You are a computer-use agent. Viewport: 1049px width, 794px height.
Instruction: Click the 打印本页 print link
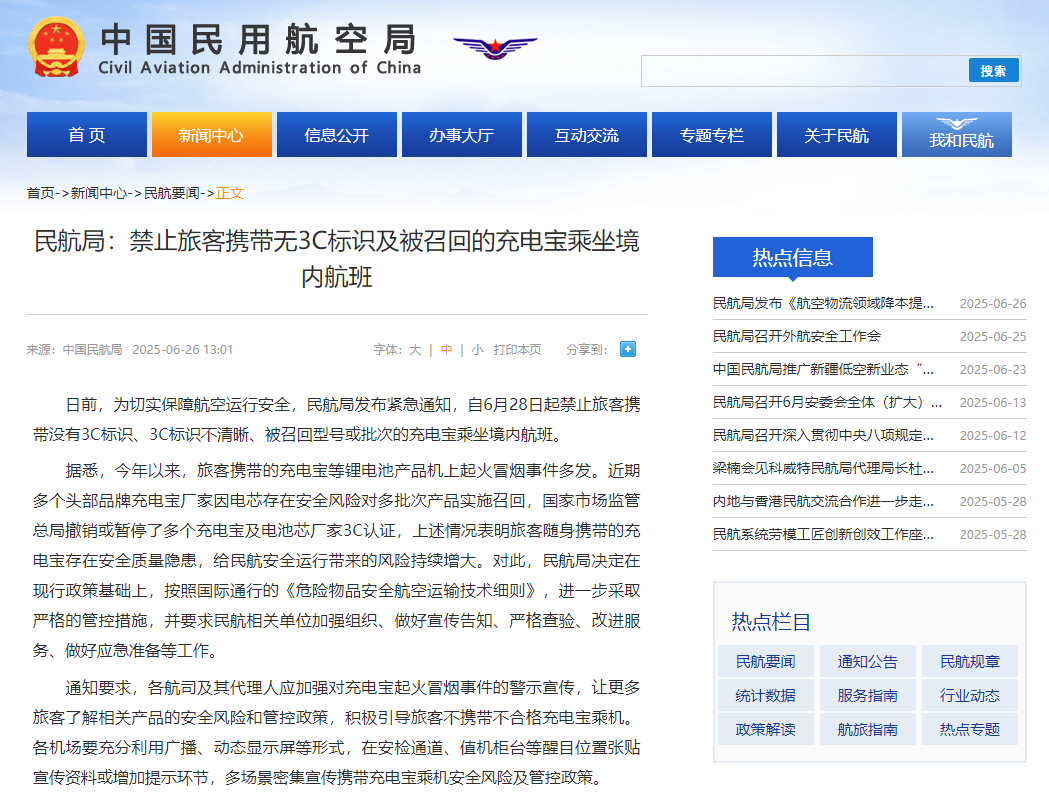[517, 350]
